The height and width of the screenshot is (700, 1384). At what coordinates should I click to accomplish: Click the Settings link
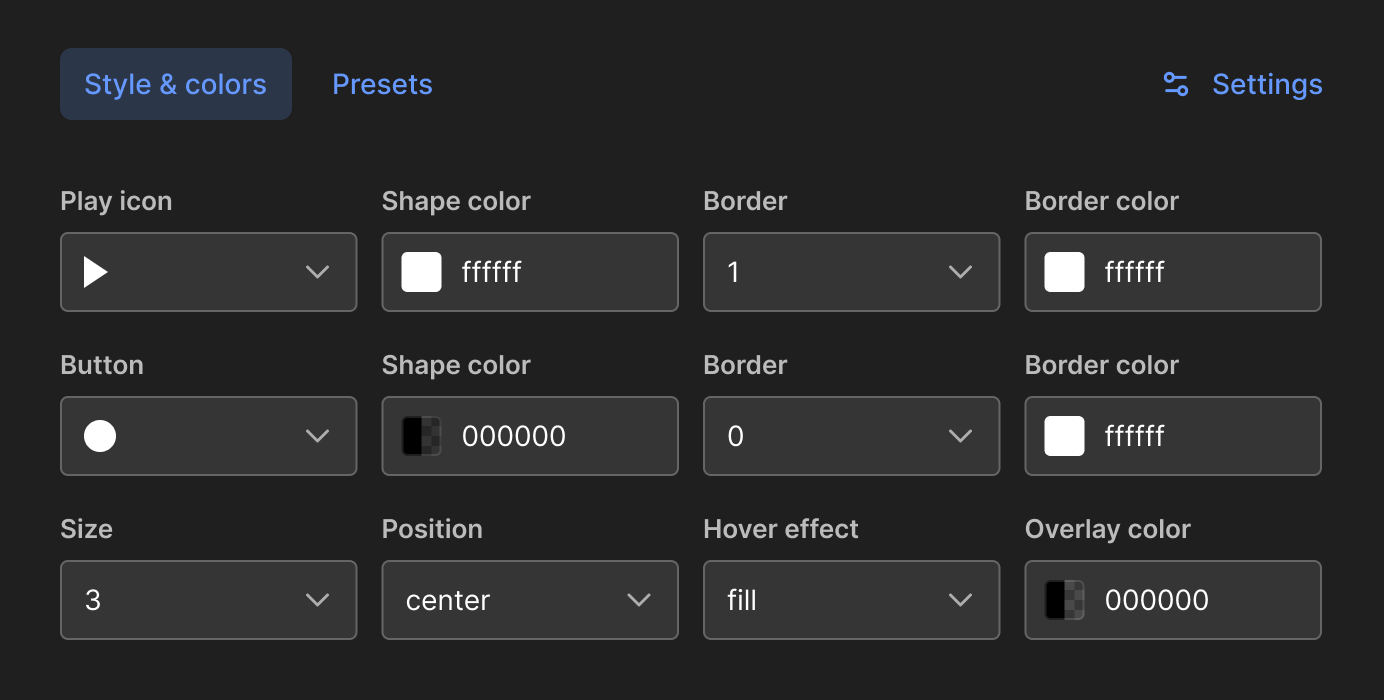(1267, 84)
